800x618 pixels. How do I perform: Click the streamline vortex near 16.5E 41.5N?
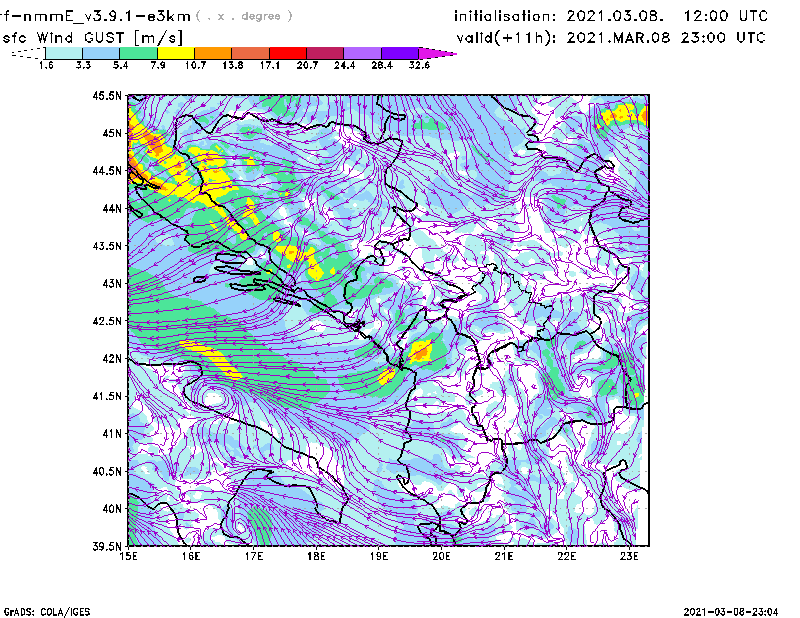click(x=214, y=397)
